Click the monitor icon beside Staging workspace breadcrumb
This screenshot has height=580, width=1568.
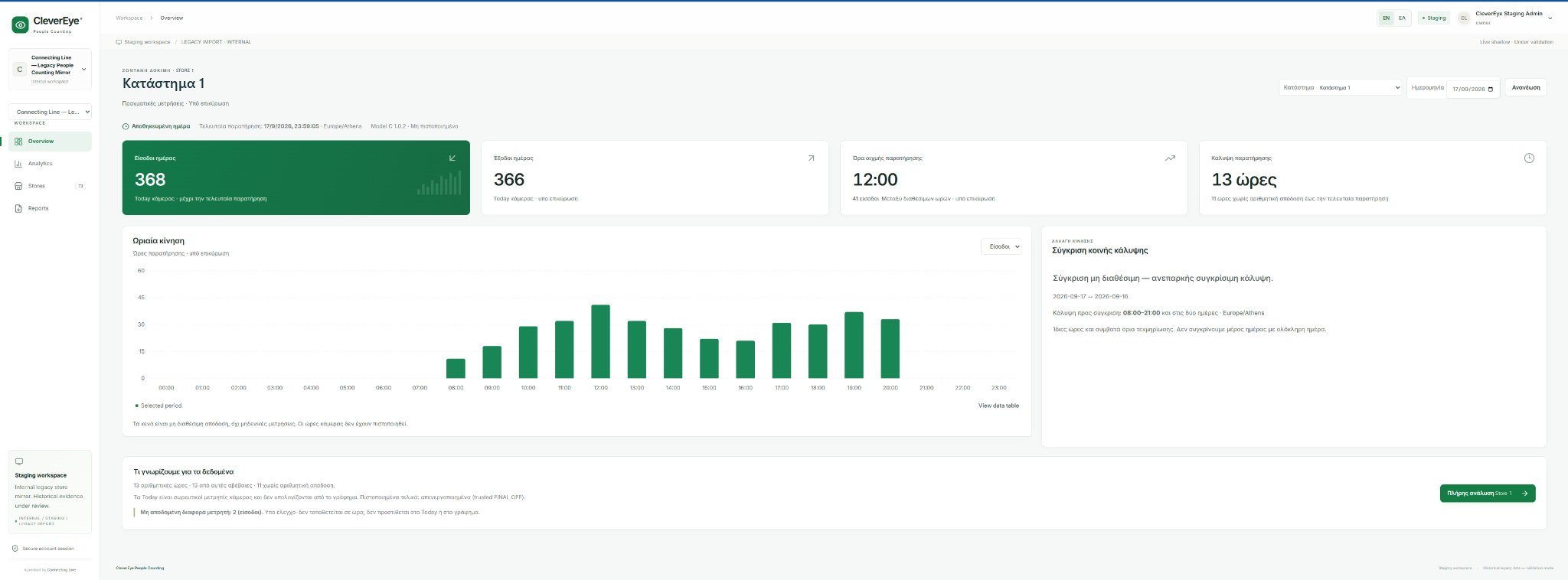(x=119, y=42)
